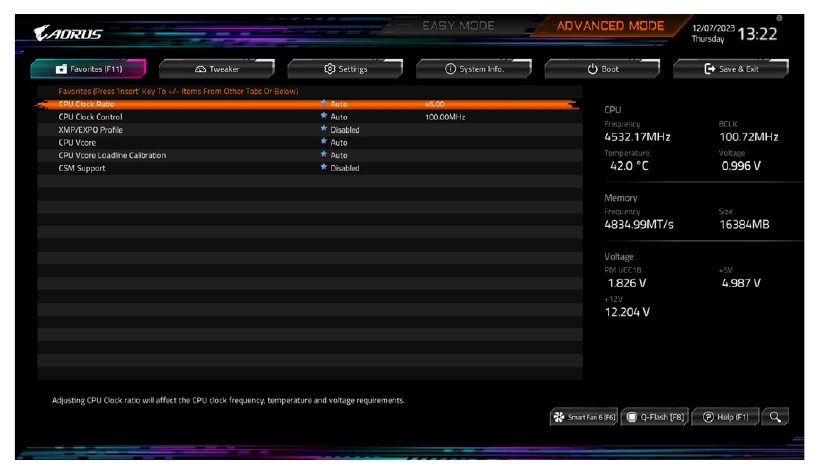The height and width of the screenshot is (474, 828).
Task: Open the Loadline Calibration Auto option
Action: tap(339, 155)
